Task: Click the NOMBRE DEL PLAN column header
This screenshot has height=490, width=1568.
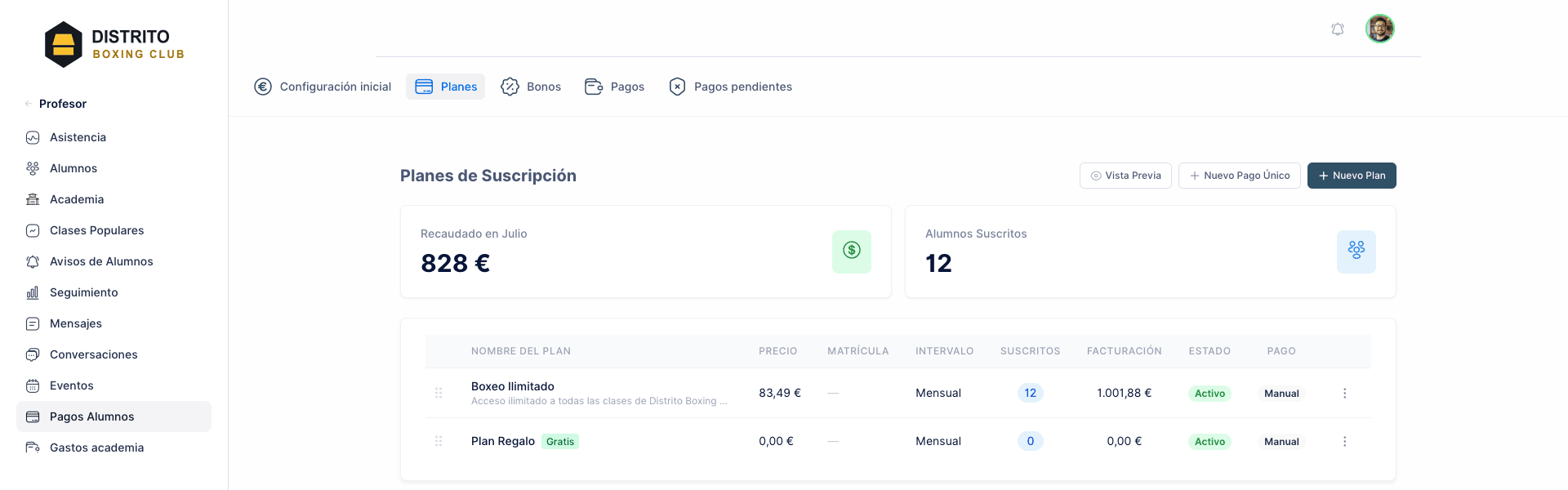Action: 521,351
